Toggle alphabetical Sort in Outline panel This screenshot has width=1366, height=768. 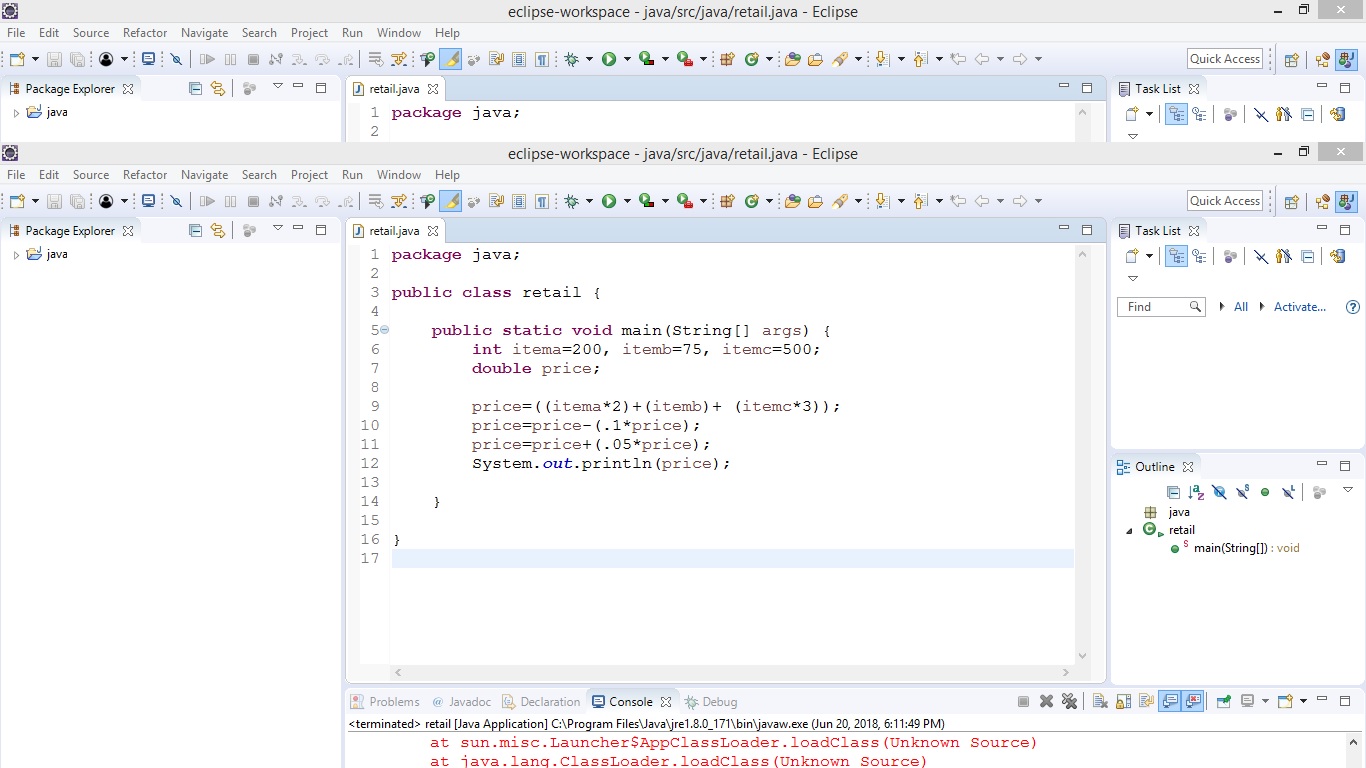[1196, 492]
